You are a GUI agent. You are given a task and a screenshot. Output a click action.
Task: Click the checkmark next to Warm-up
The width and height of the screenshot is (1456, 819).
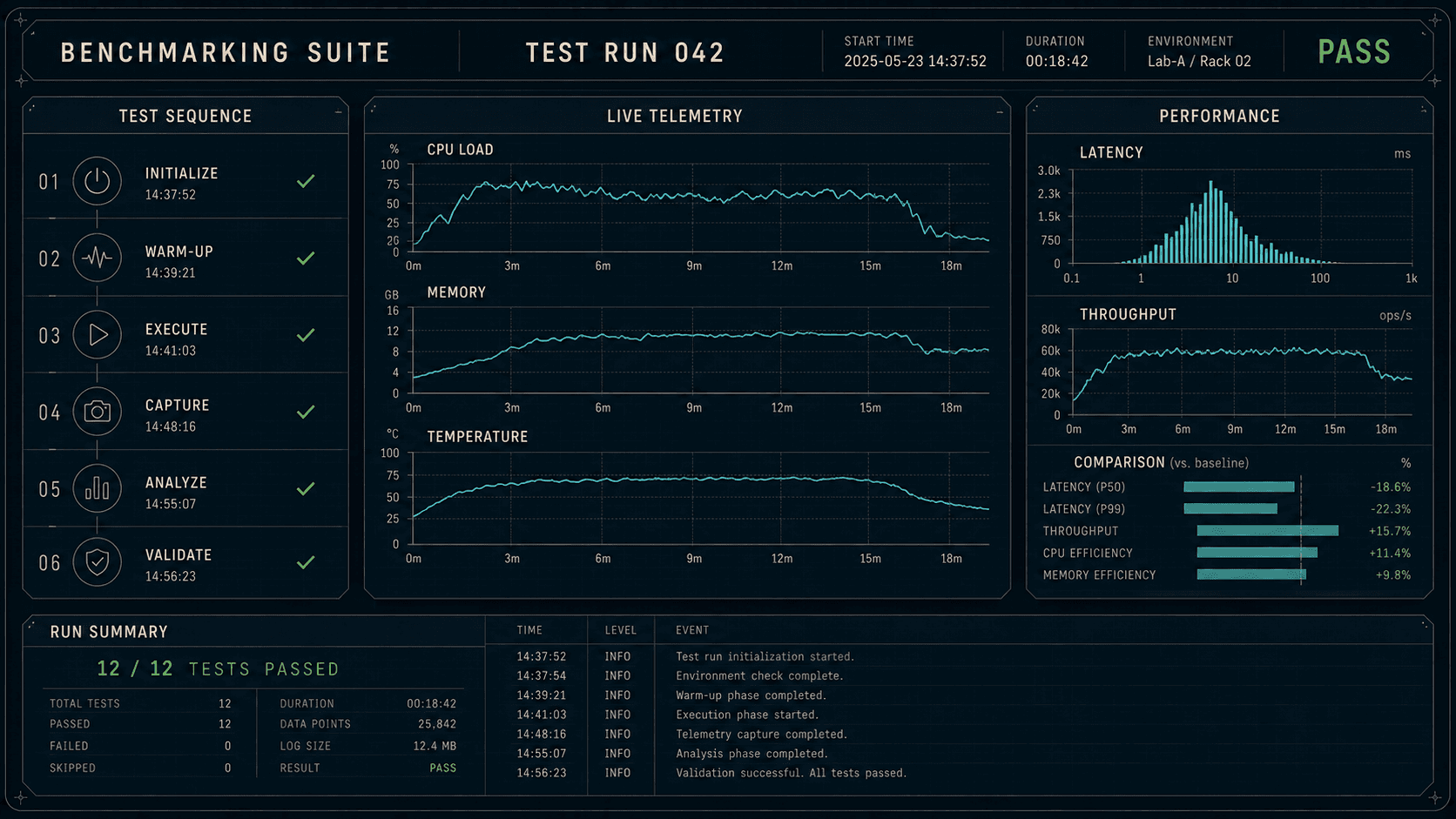pyautogui.click(x=306, y=258)
